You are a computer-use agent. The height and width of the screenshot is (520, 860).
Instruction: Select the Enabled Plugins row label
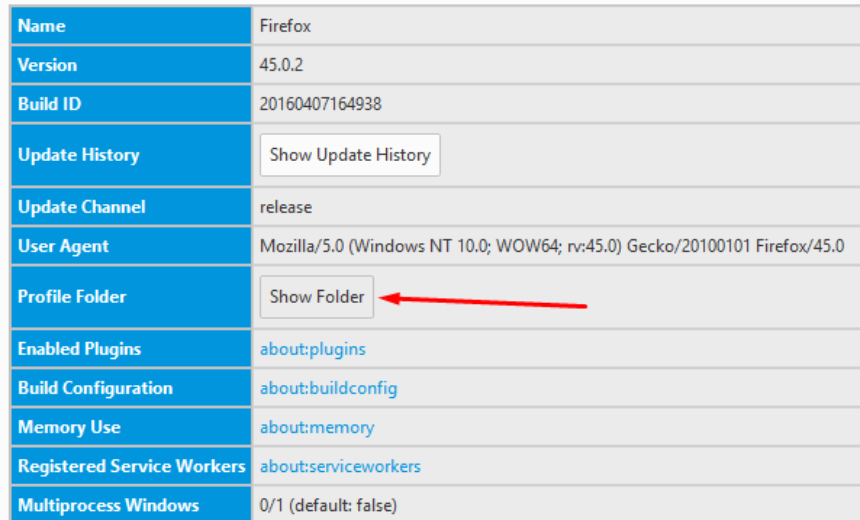79,349
